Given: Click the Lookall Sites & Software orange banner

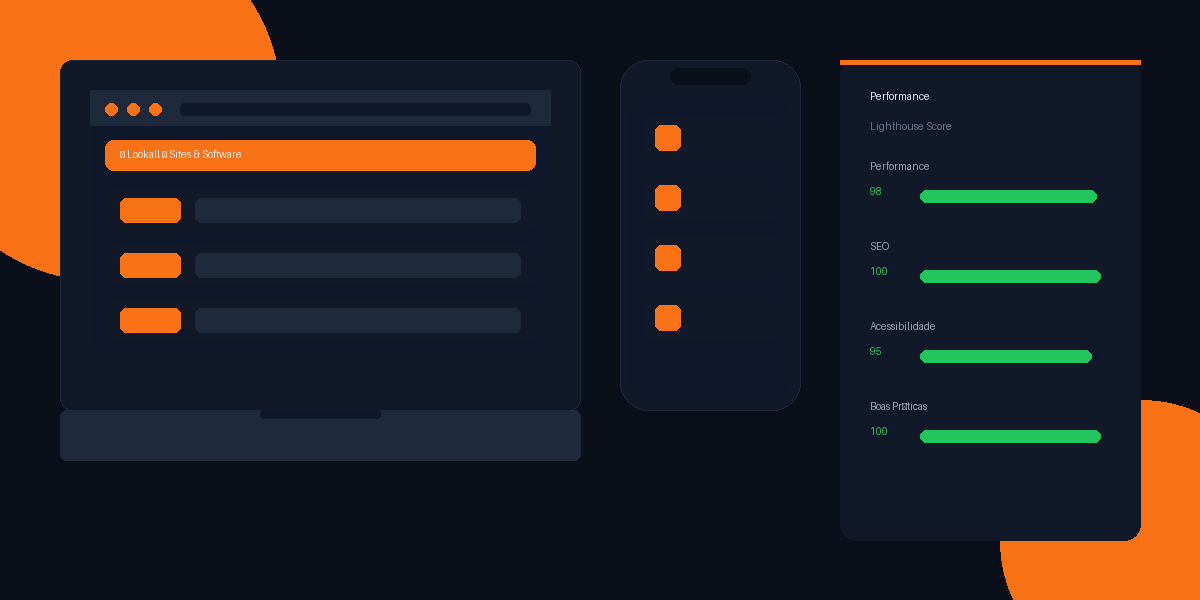Looking at the screenshot, I should [x=320, y=155].
